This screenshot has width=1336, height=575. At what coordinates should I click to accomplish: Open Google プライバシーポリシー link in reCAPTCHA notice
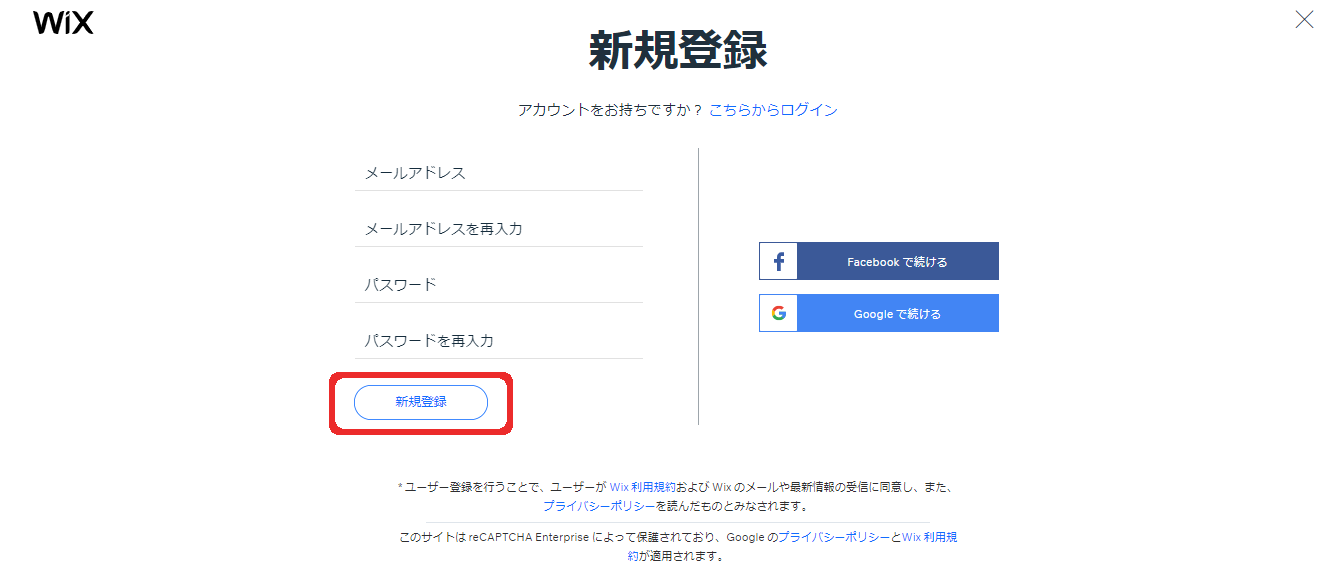833,537
